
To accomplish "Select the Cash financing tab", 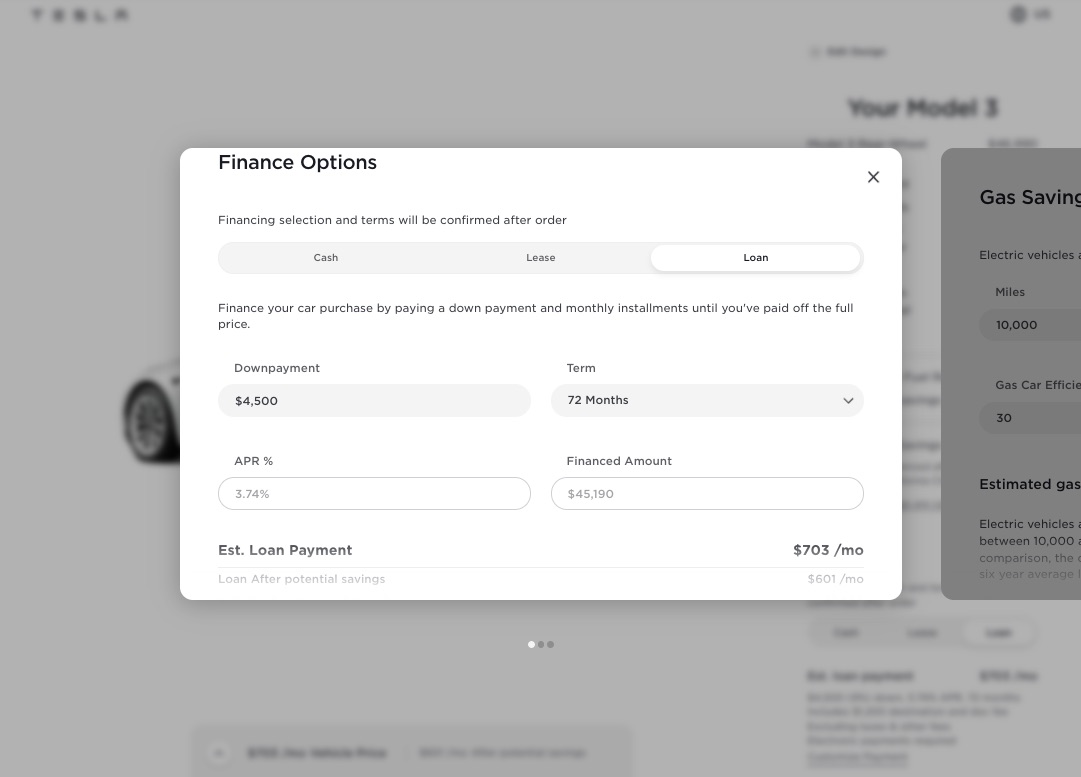I will pos(325,258).
